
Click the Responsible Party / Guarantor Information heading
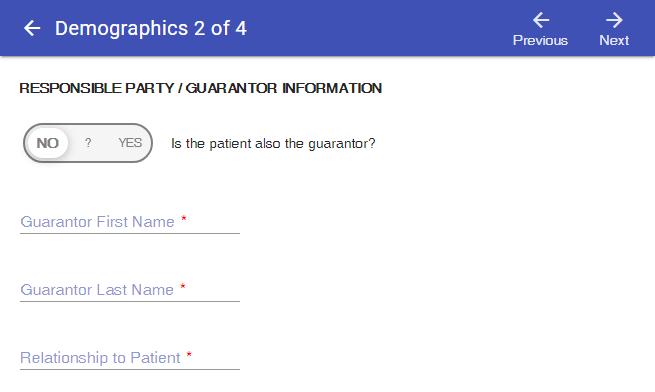(x=201, y=88)
